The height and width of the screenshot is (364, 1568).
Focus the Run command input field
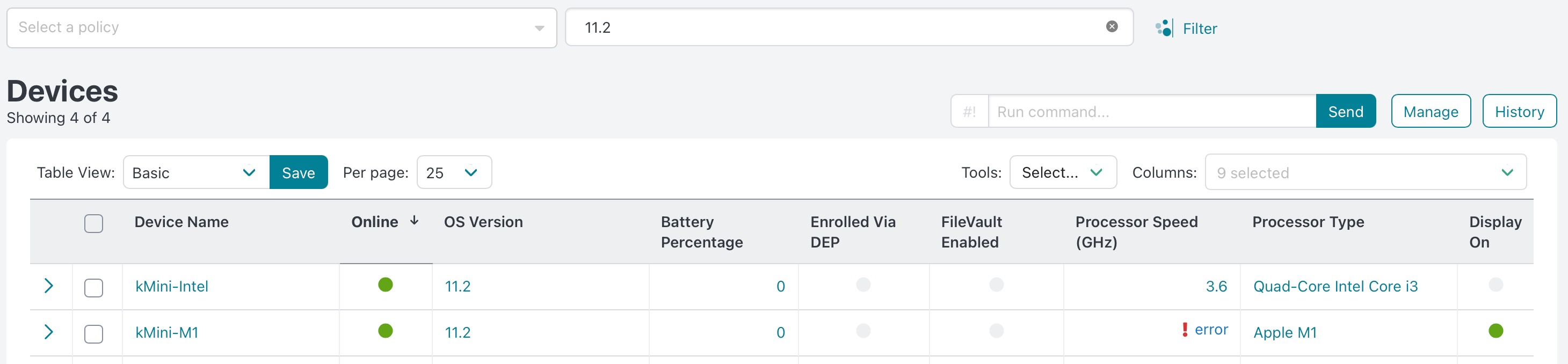pos(1150,111)
